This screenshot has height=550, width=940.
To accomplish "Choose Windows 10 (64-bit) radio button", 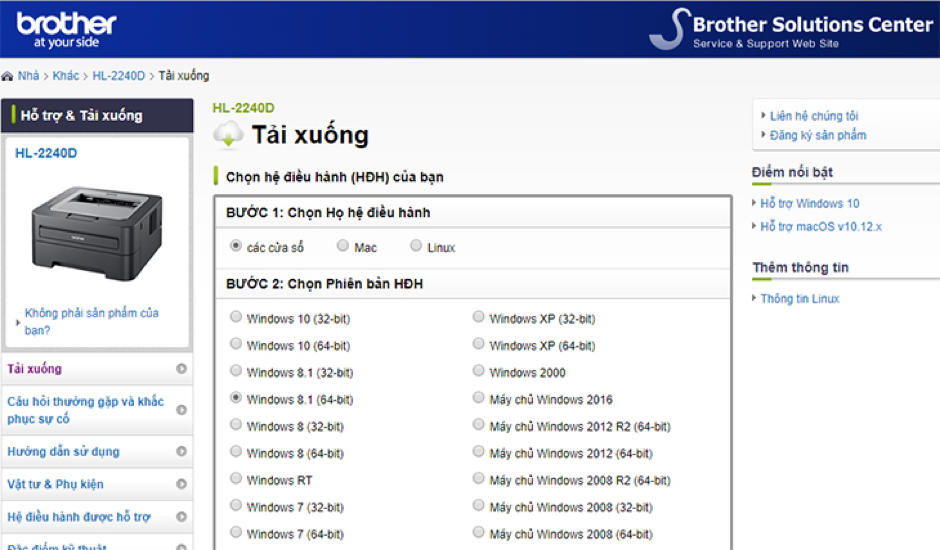I will [236, 344].
